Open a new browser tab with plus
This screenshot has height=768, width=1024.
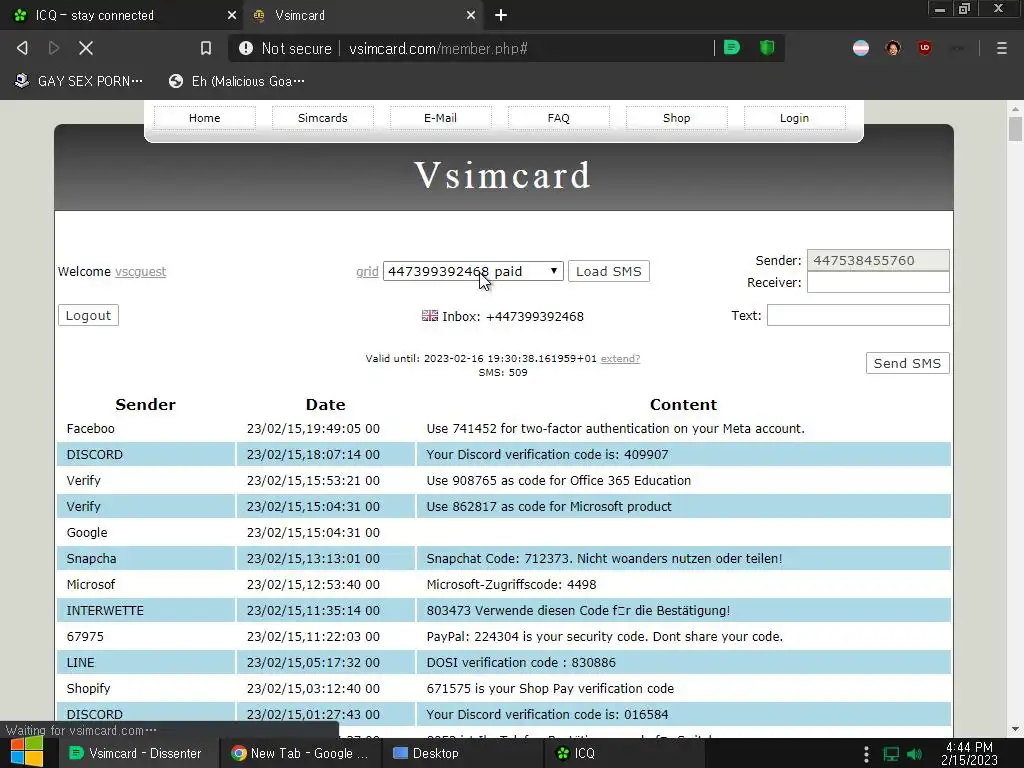click(x=501, y=15)
